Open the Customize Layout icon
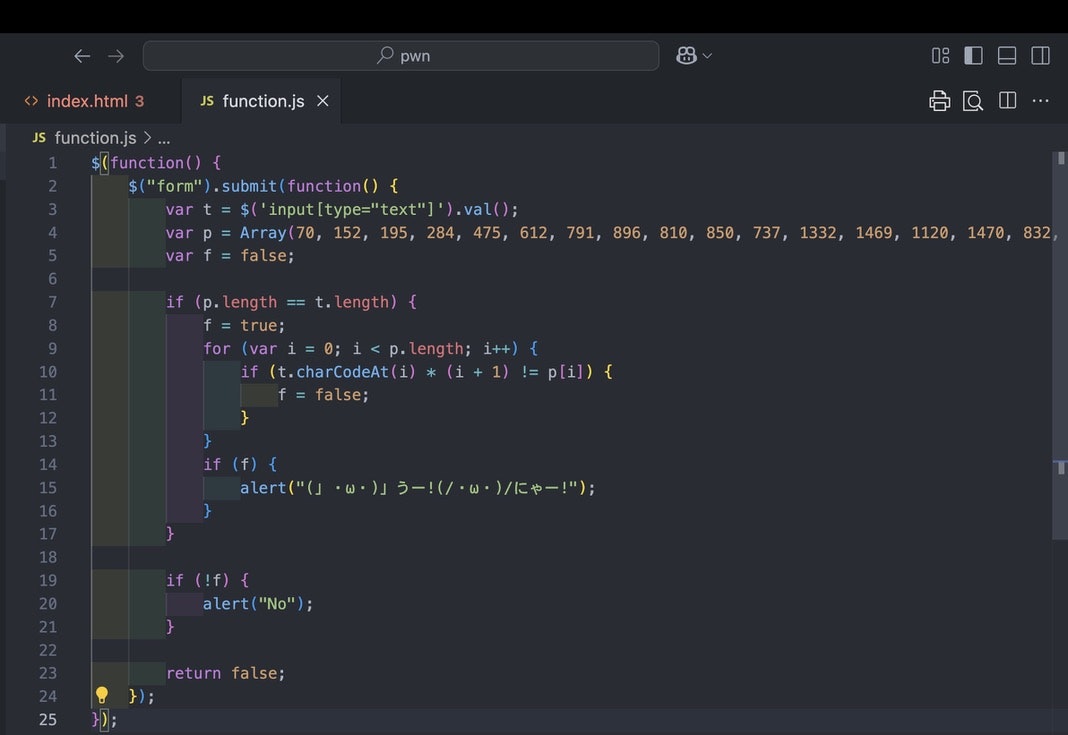Image resolution: width=1068 pixels, height=735 pixels. [x=940, y=56]
